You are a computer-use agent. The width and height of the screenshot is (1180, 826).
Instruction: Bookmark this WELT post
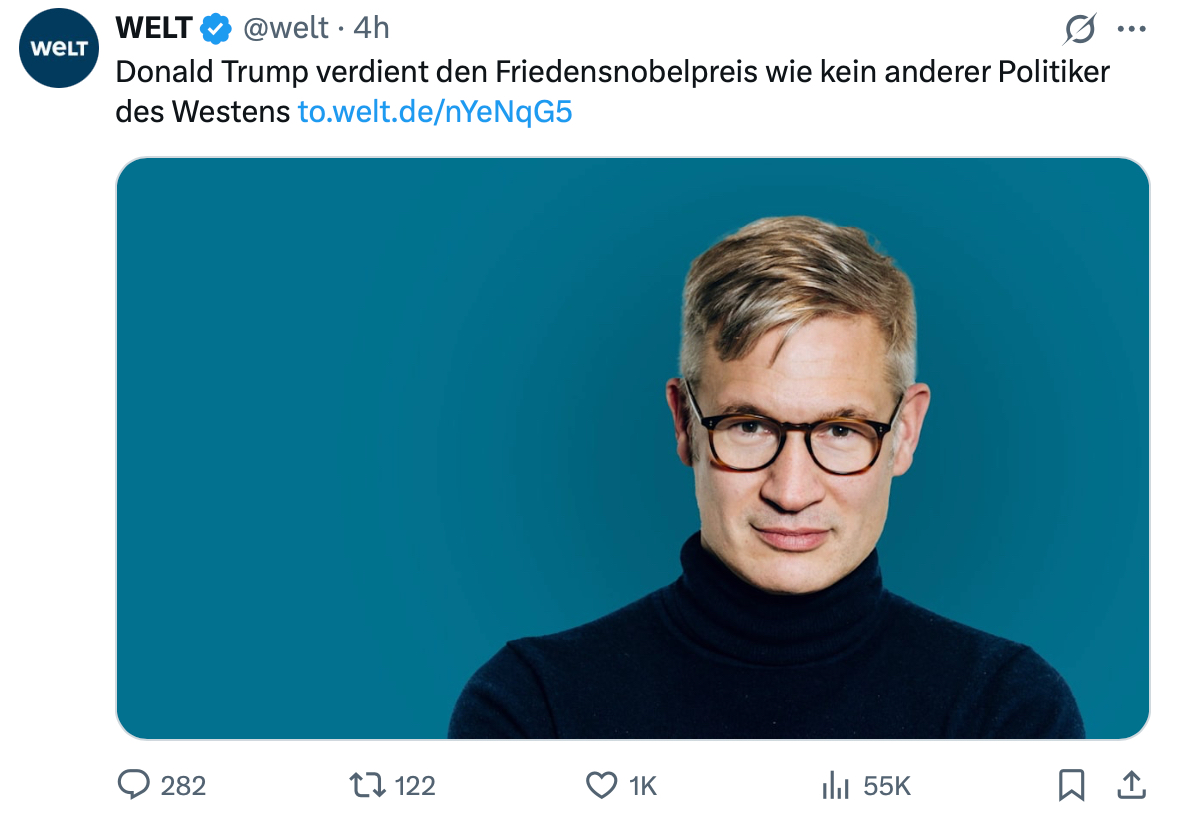1071,786
